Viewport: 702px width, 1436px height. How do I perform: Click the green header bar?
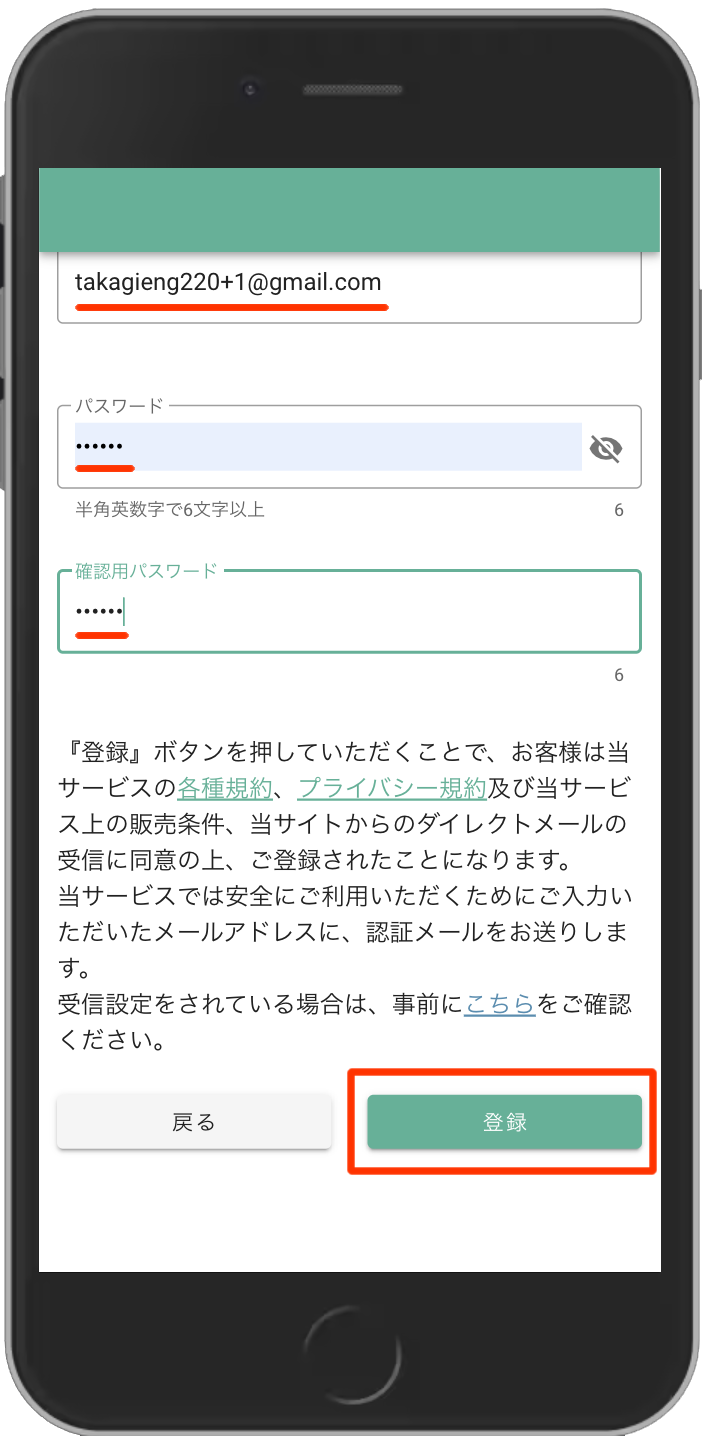point(348,209)
